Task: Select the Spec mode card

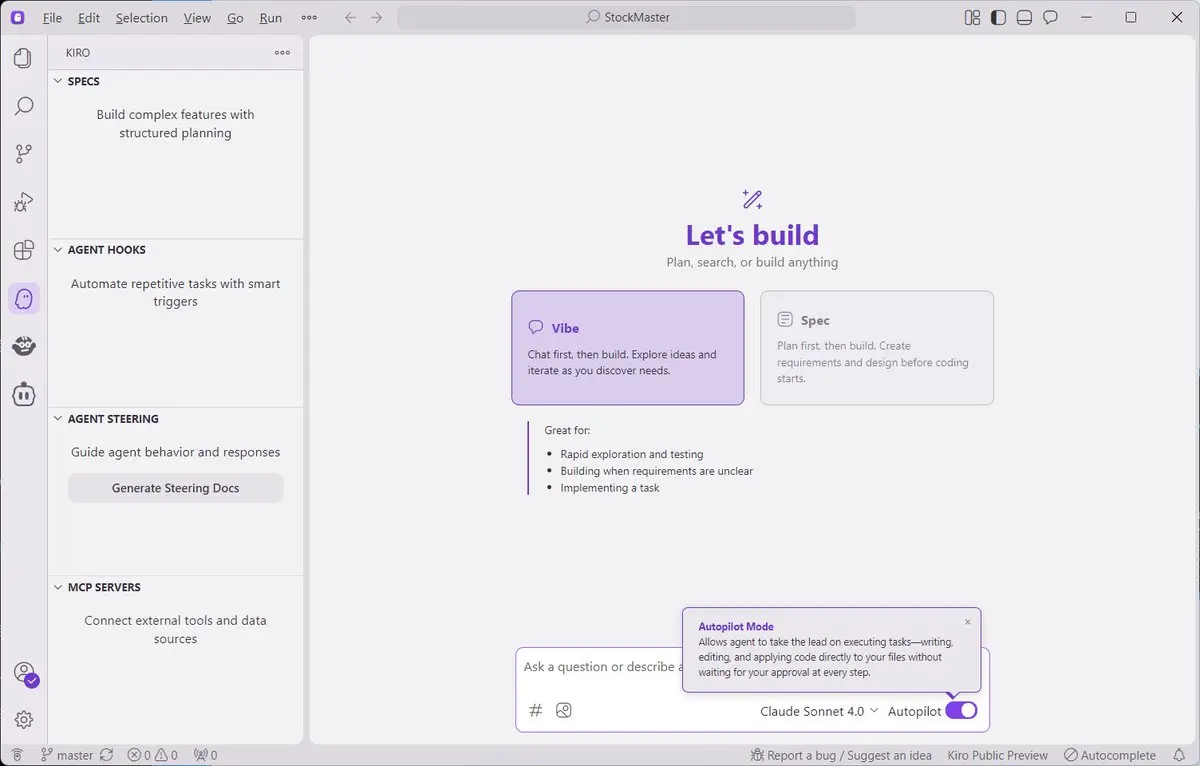Action: [877, 348]
